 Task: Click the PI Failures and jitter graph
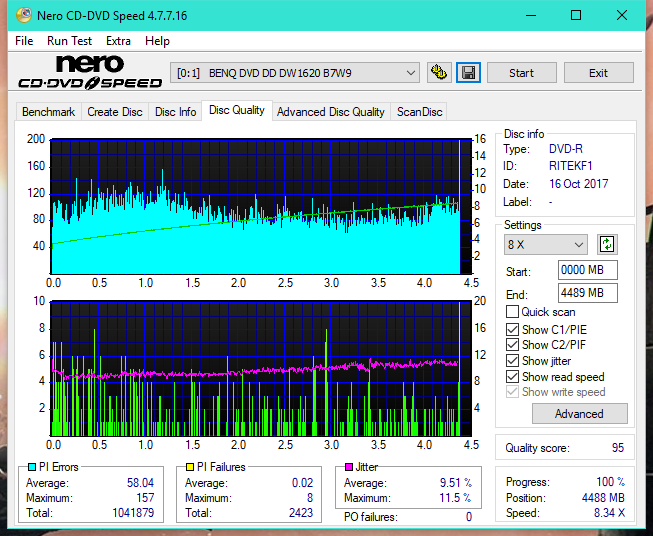tap(261, 368)
